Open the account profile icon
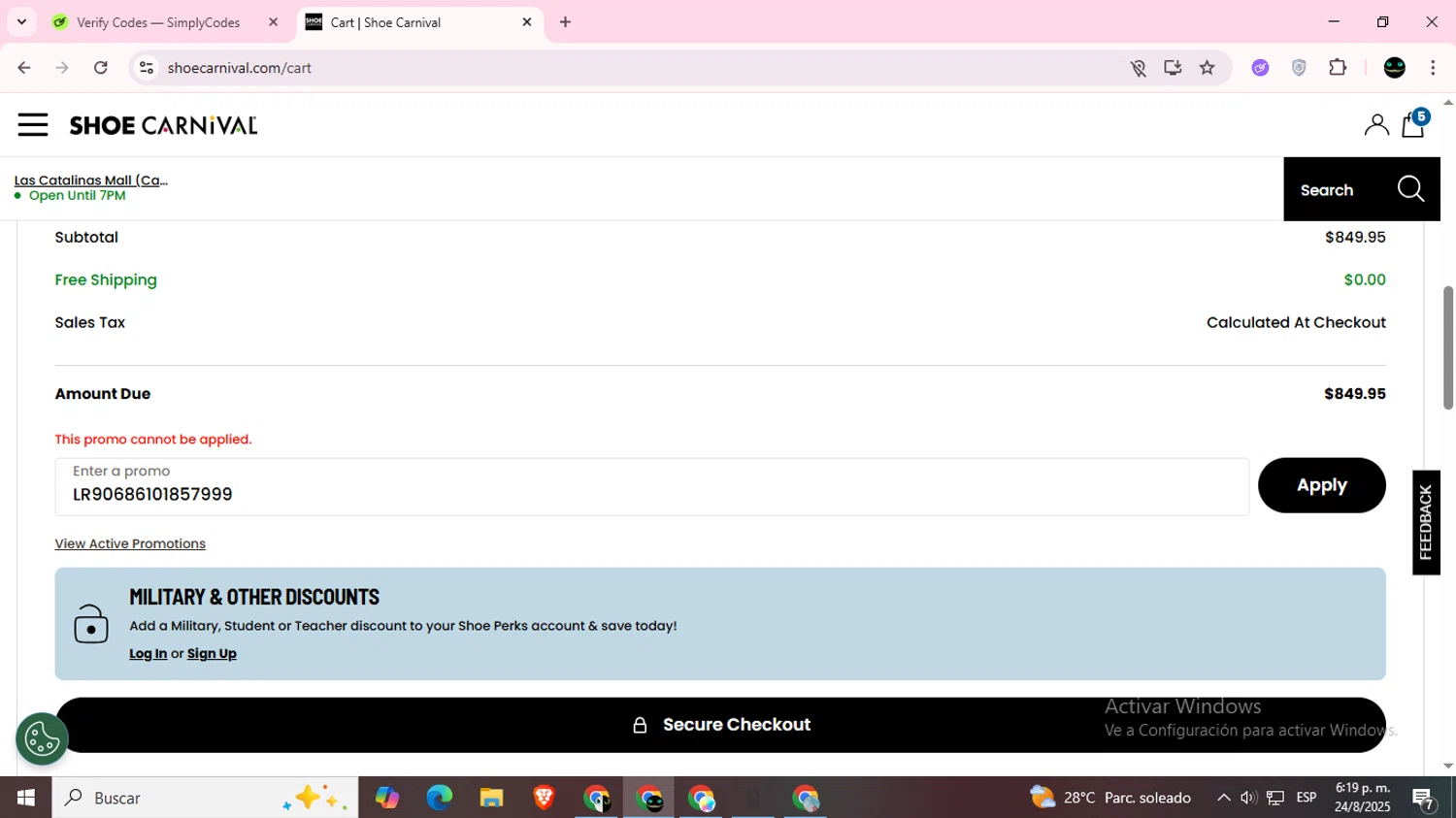This screenshot has height=818, width=1456. click(1375, 124)
